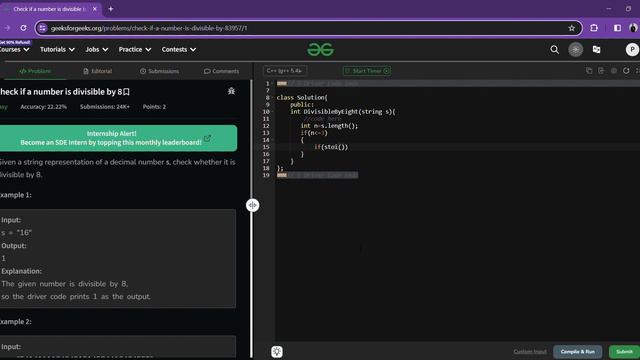Toggle editor theme with lightbulb icon
The height and width of the screenshot is (360, 640).
(277, 352)
